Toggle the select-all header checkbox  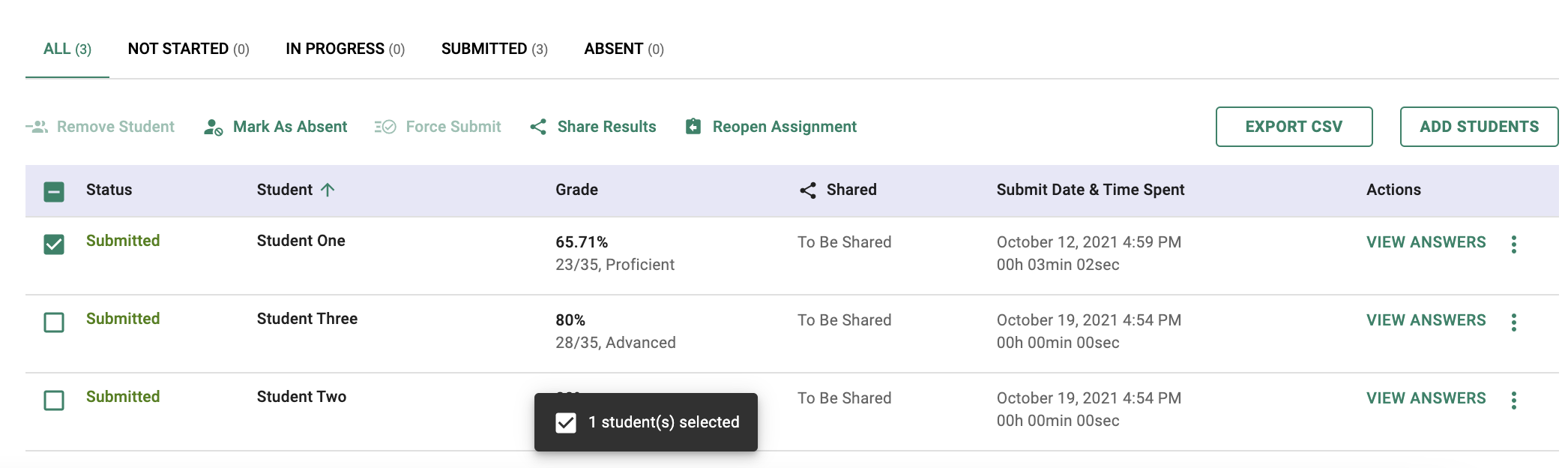point(54,192)
